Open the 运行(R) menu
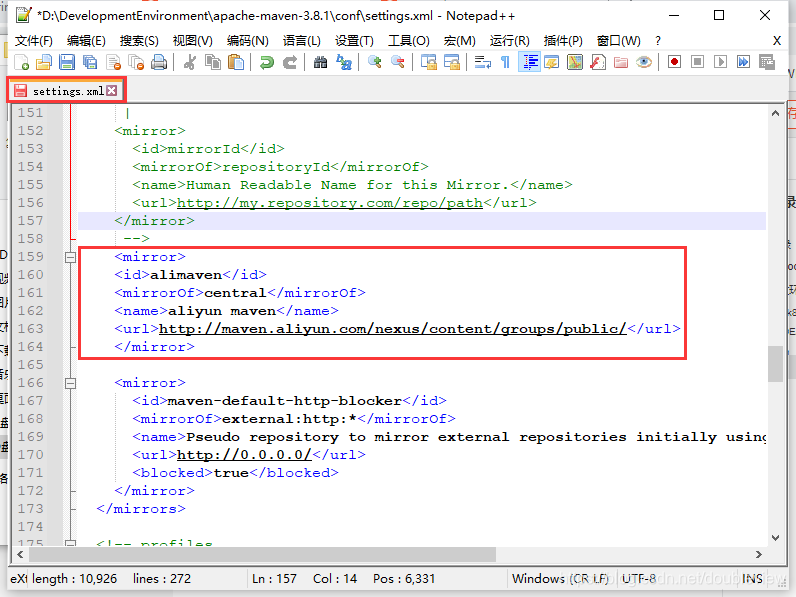Viewport: 796px width, 597px height. pyautogui.click(x=509, y=41)
